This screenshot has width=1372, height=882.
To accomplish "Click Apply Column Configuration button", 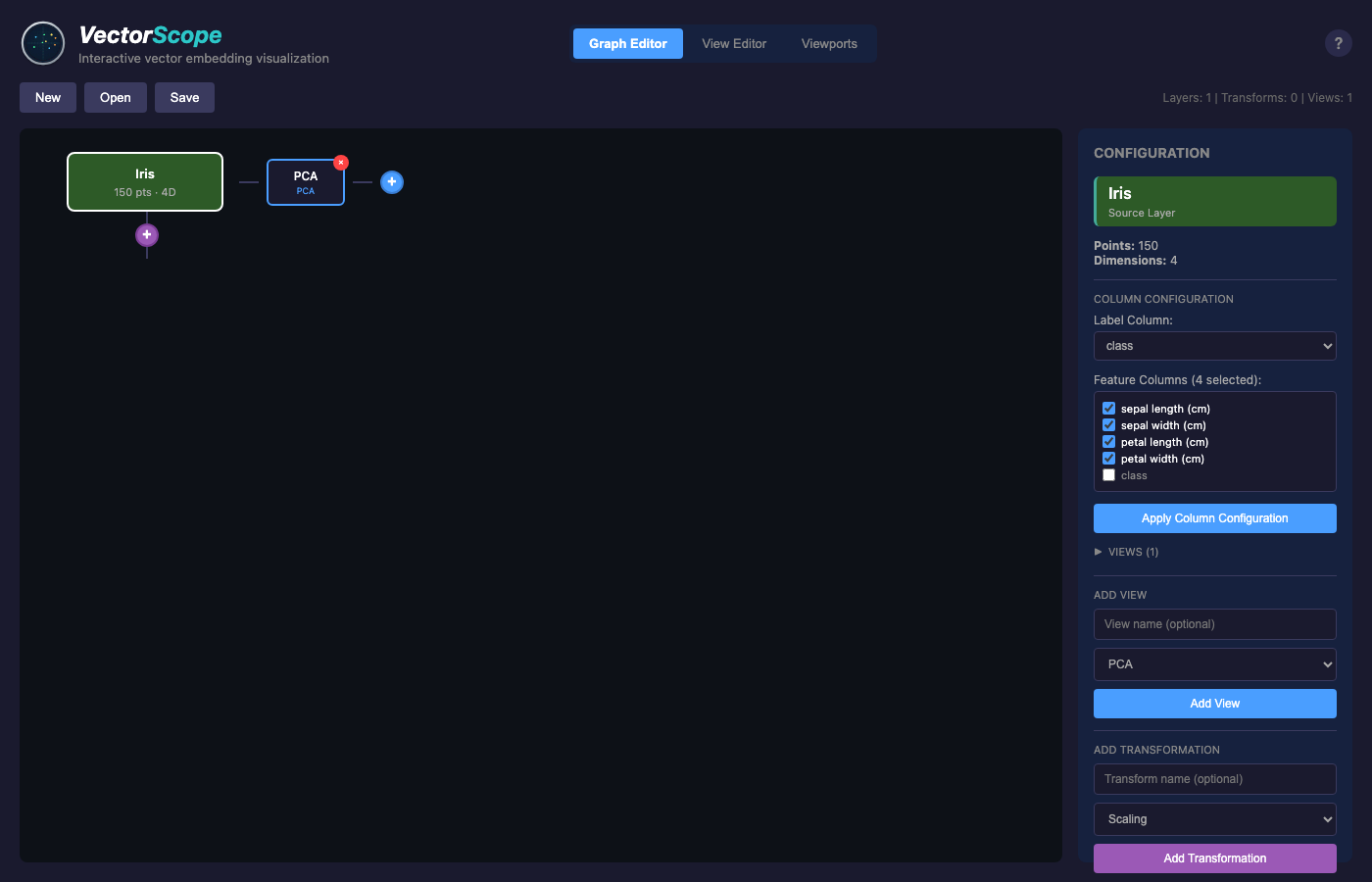I will point(1214,518).
